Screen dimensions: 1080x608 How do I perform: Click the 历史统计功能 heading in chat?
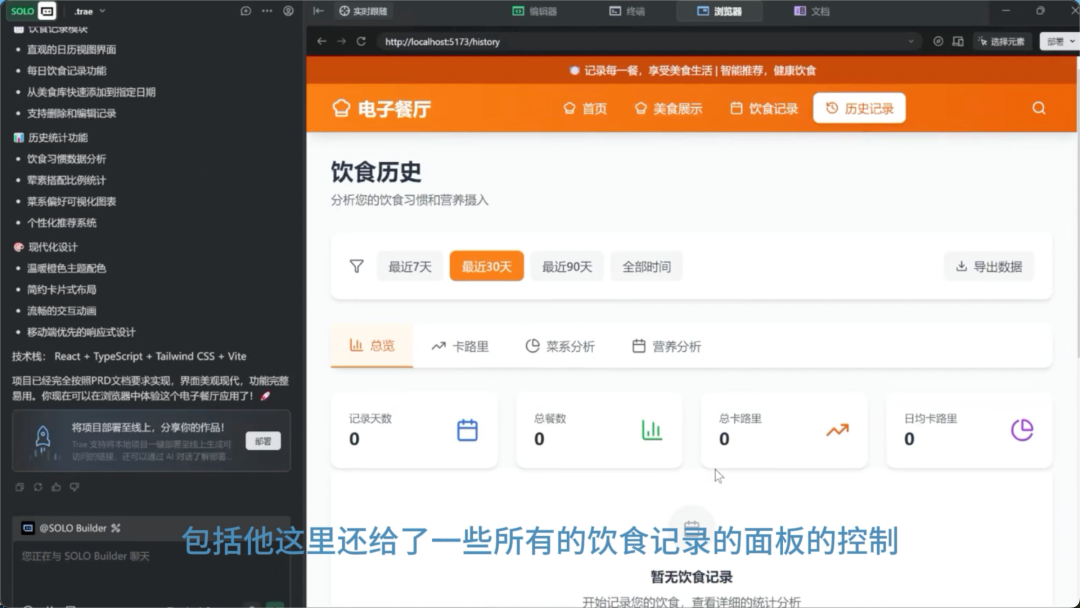[x=58, y=138]
